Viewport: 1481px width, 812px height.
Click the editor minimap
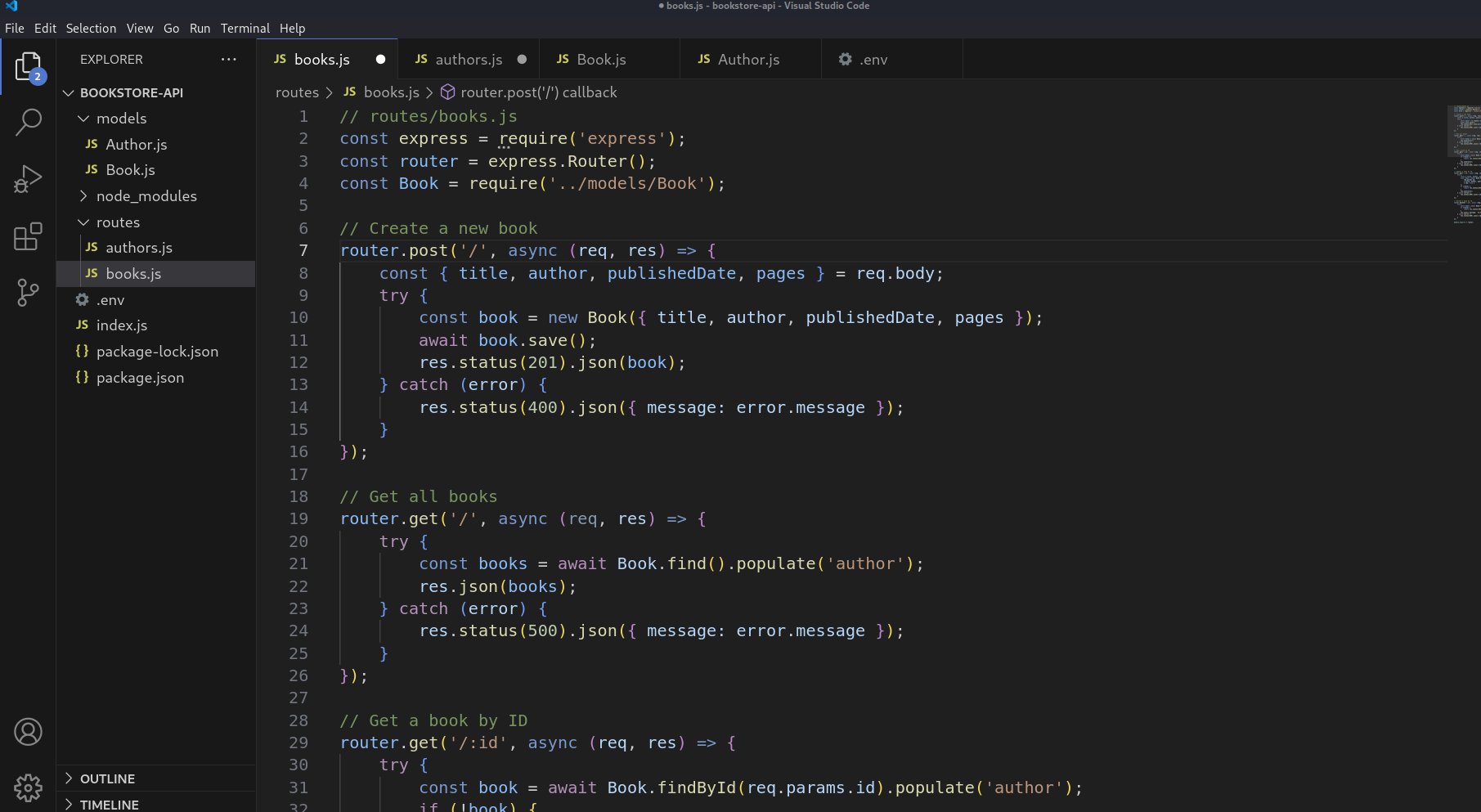(1464, 164)
